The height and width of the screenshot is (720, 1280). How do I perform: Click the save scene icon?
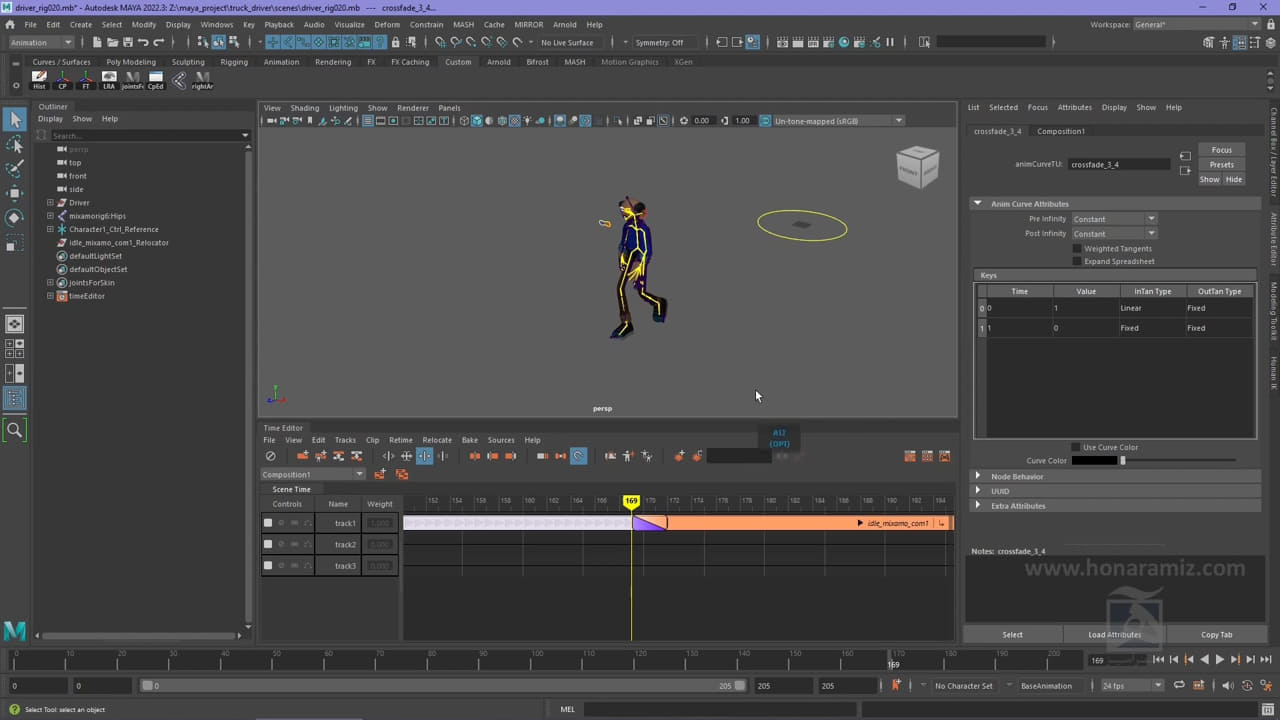[x=127, y=42]
